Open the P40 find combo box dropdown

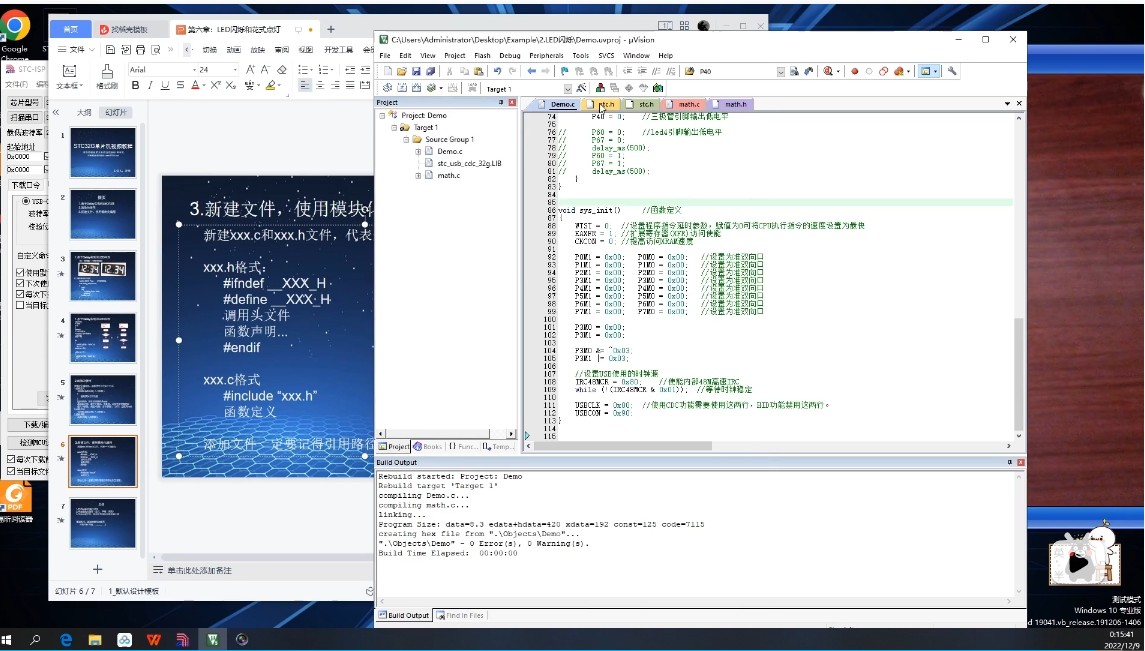[x=781, y=72]
